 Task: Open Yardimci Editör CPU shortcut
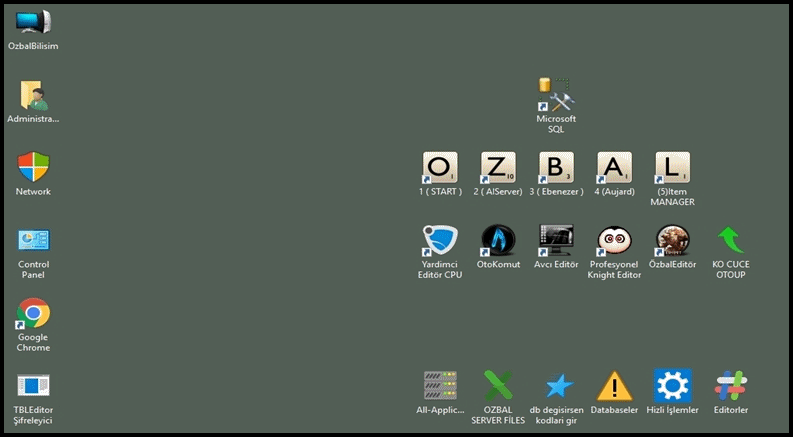[440, 241]
